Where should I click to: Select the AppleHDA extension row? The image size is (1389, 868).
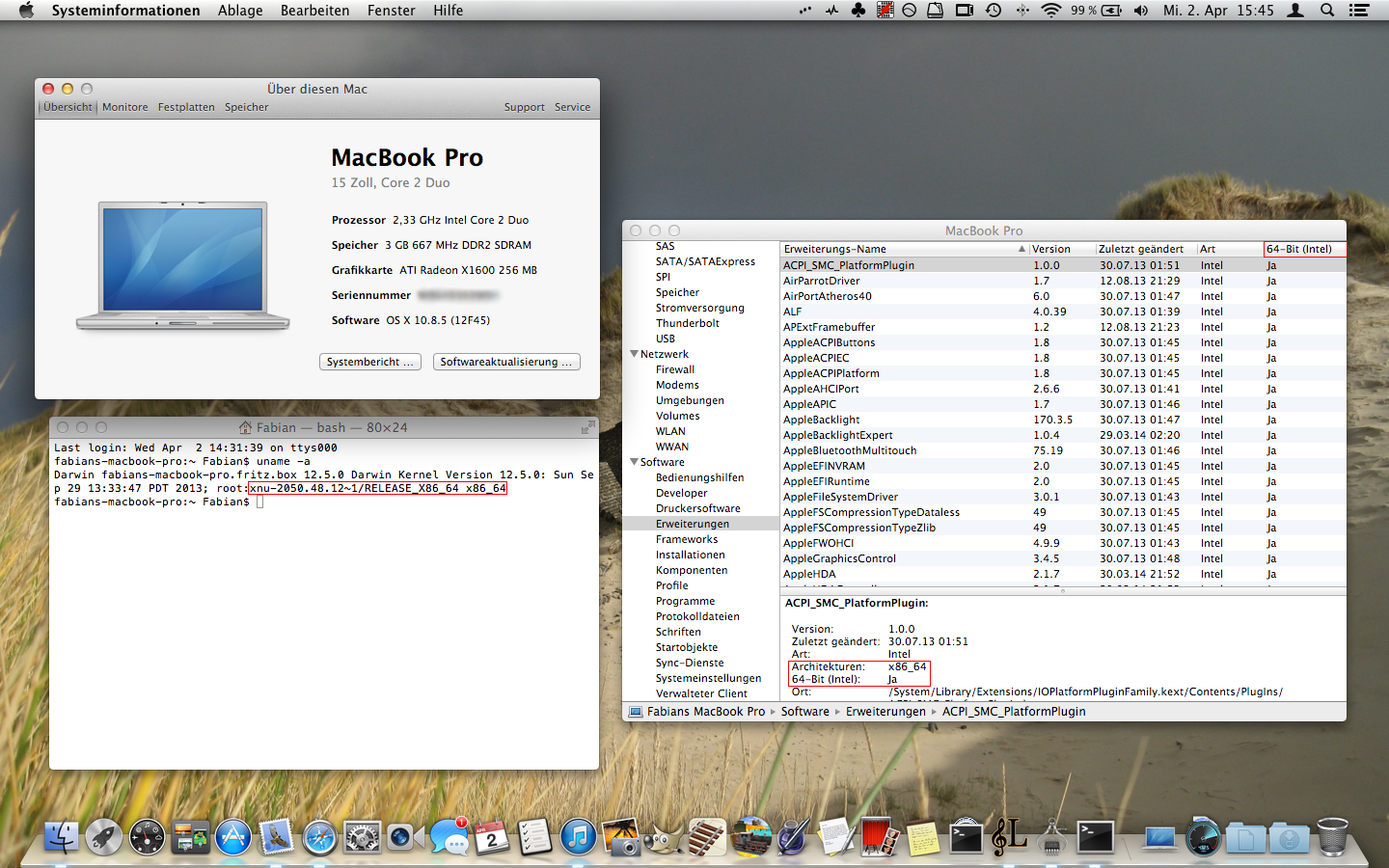1063,574
